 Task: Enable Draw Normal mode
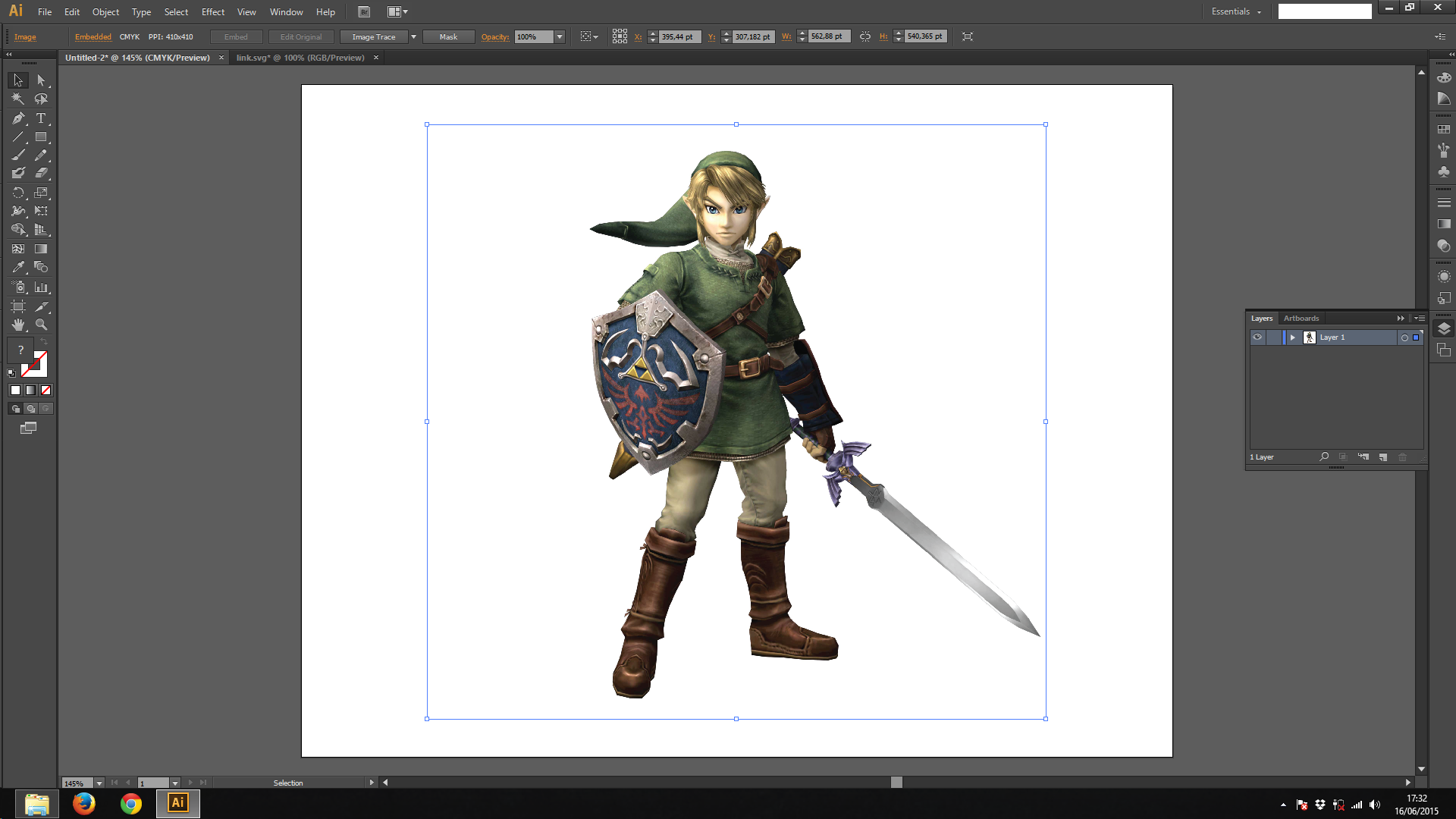click(16, 409)
